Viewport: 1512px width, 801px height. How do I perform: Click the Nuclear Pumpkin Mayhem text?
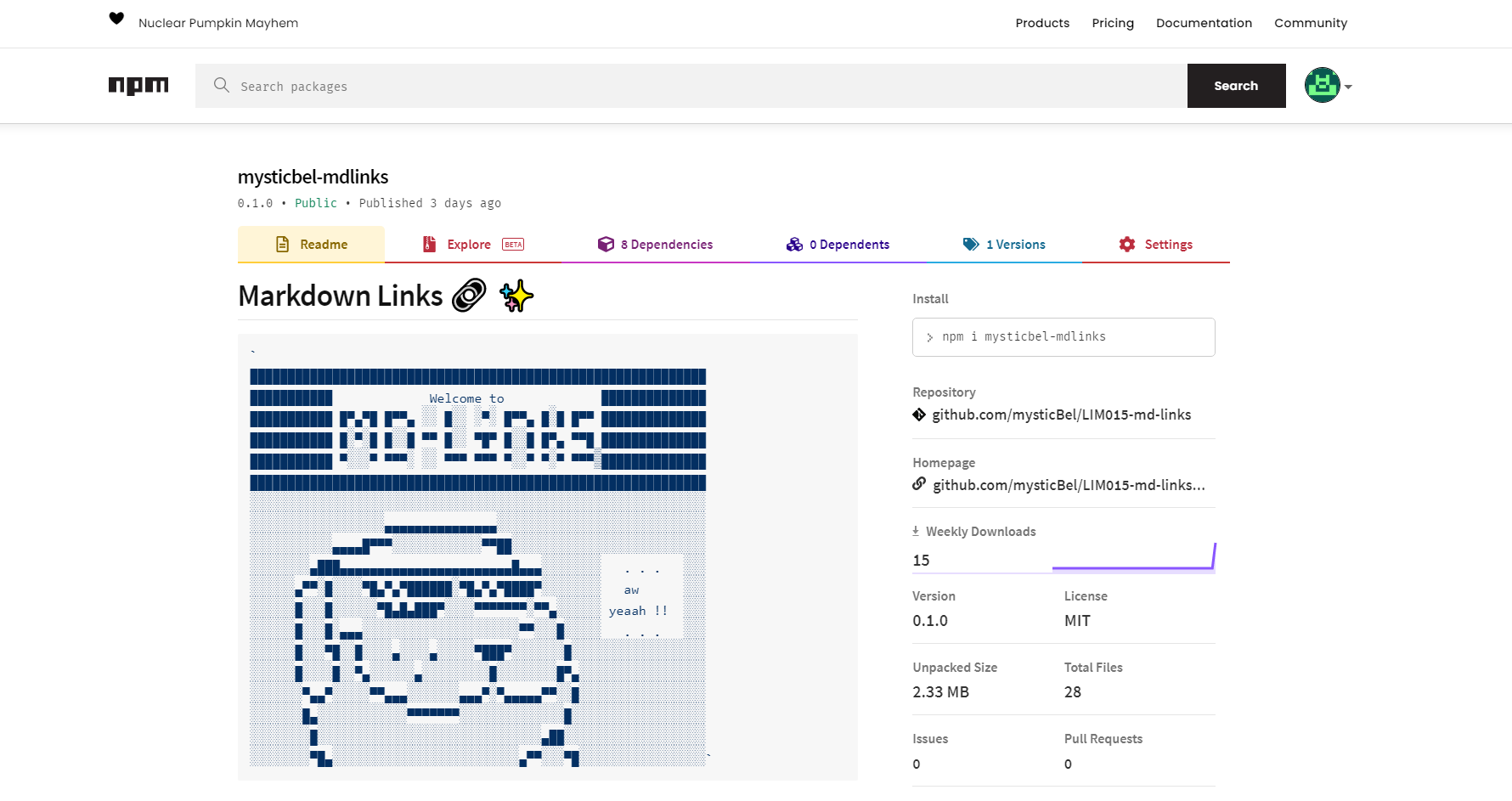pos(218,23)
